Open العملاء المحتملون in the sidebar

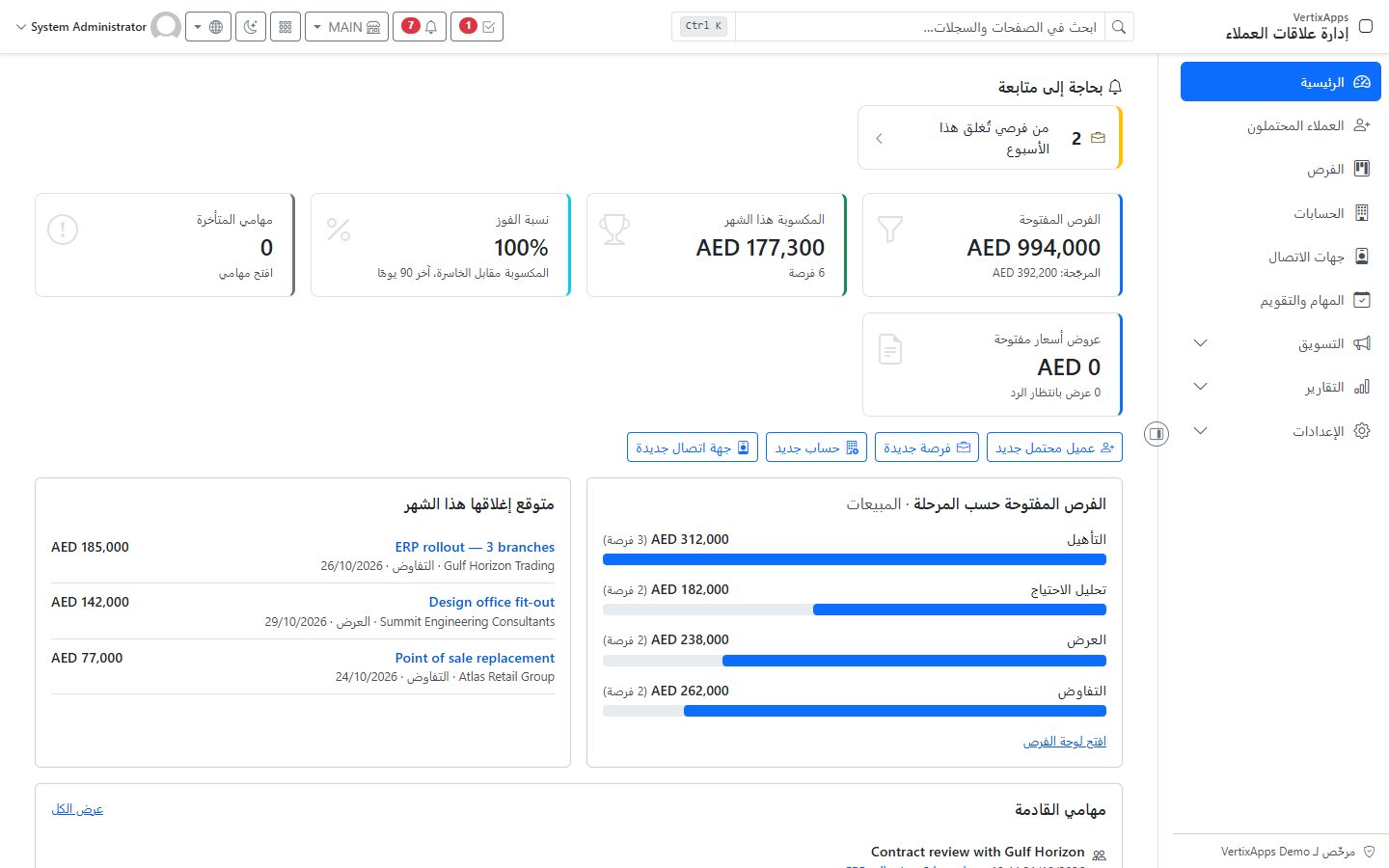point(1281,125)
